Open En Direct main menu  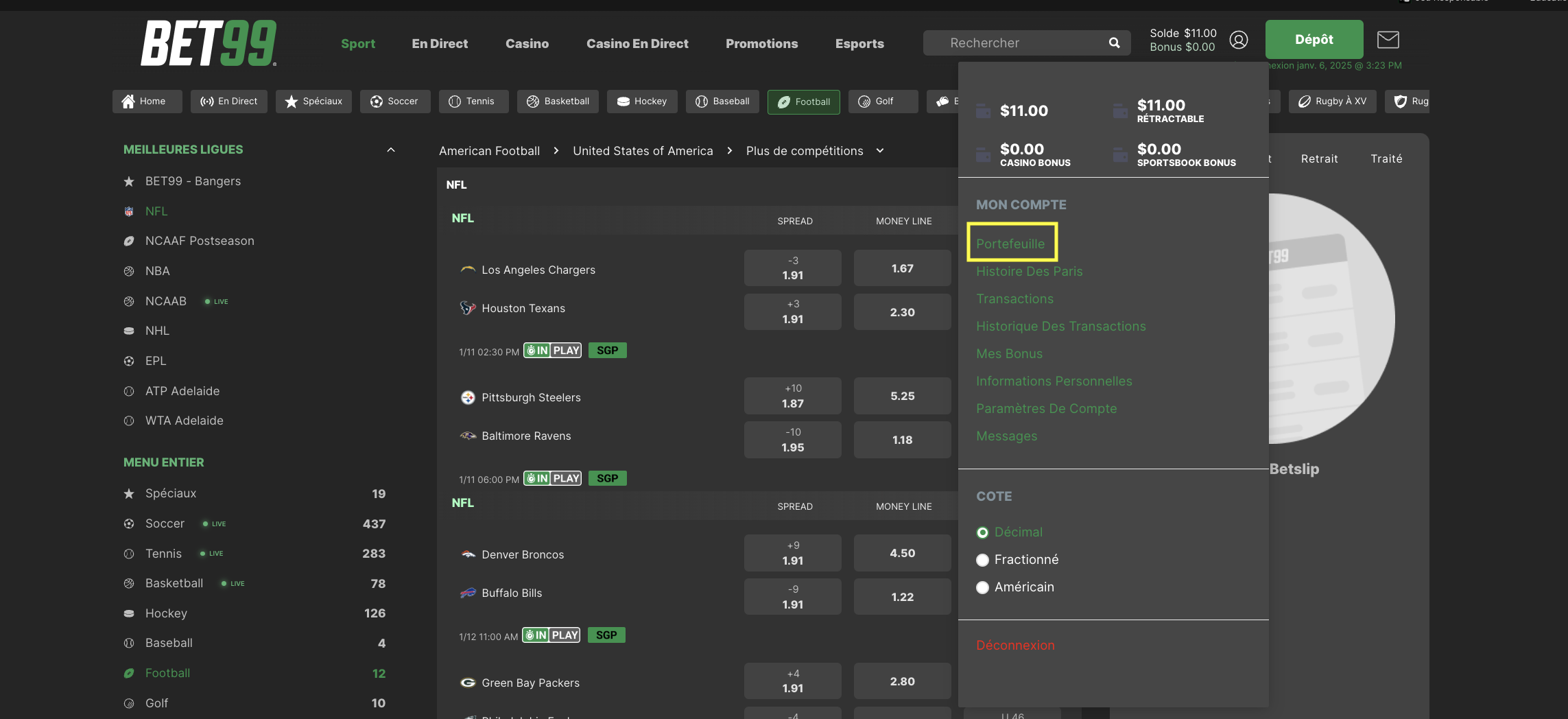coord(440,43)
